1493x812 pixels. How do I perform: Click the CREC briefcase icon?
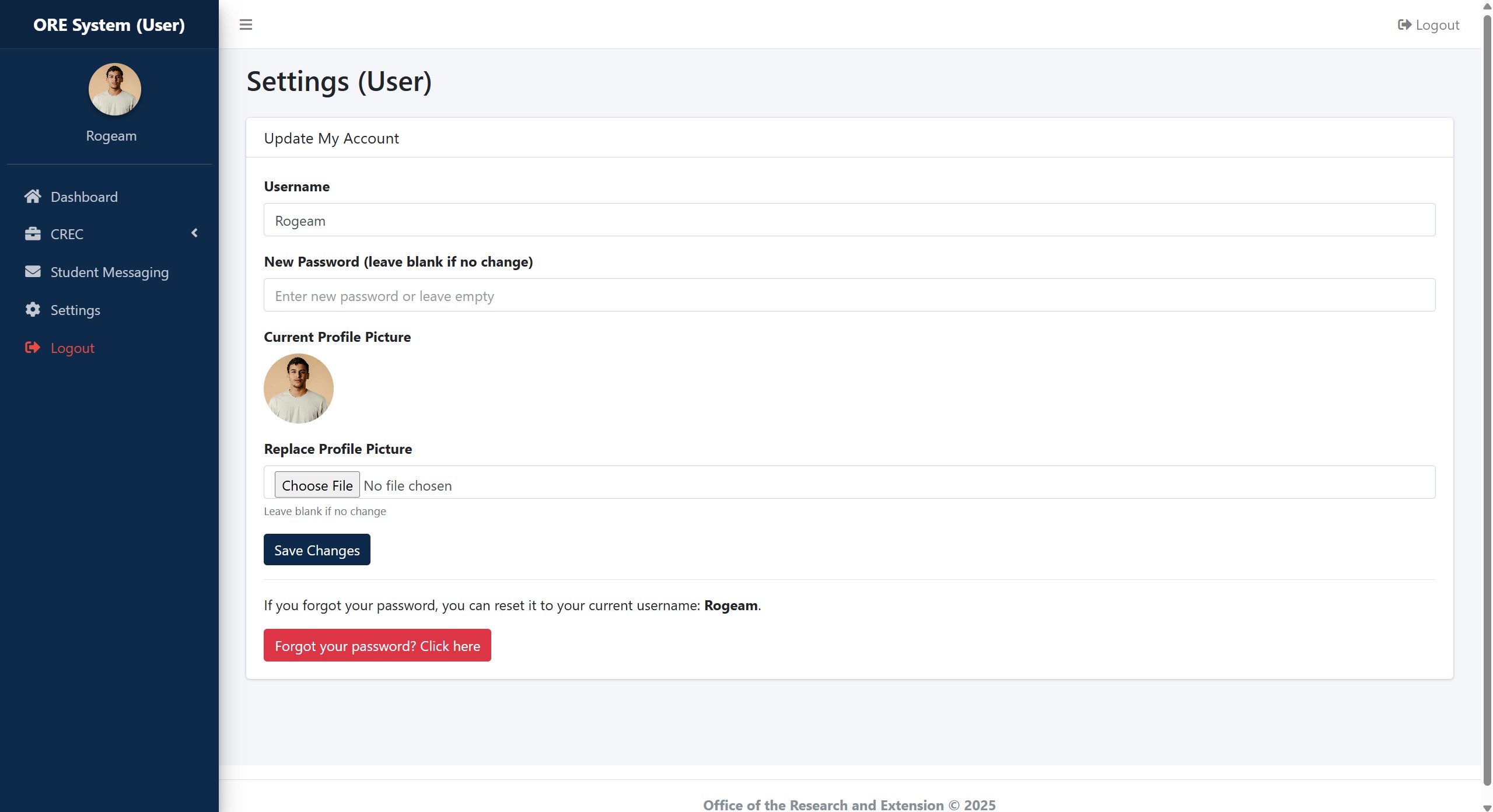[33, 234]
